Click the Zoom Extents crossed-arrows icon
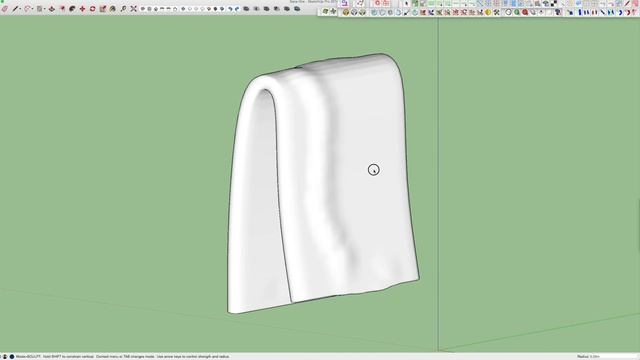This screenshot has width=640, height=360. pos(133,9)
